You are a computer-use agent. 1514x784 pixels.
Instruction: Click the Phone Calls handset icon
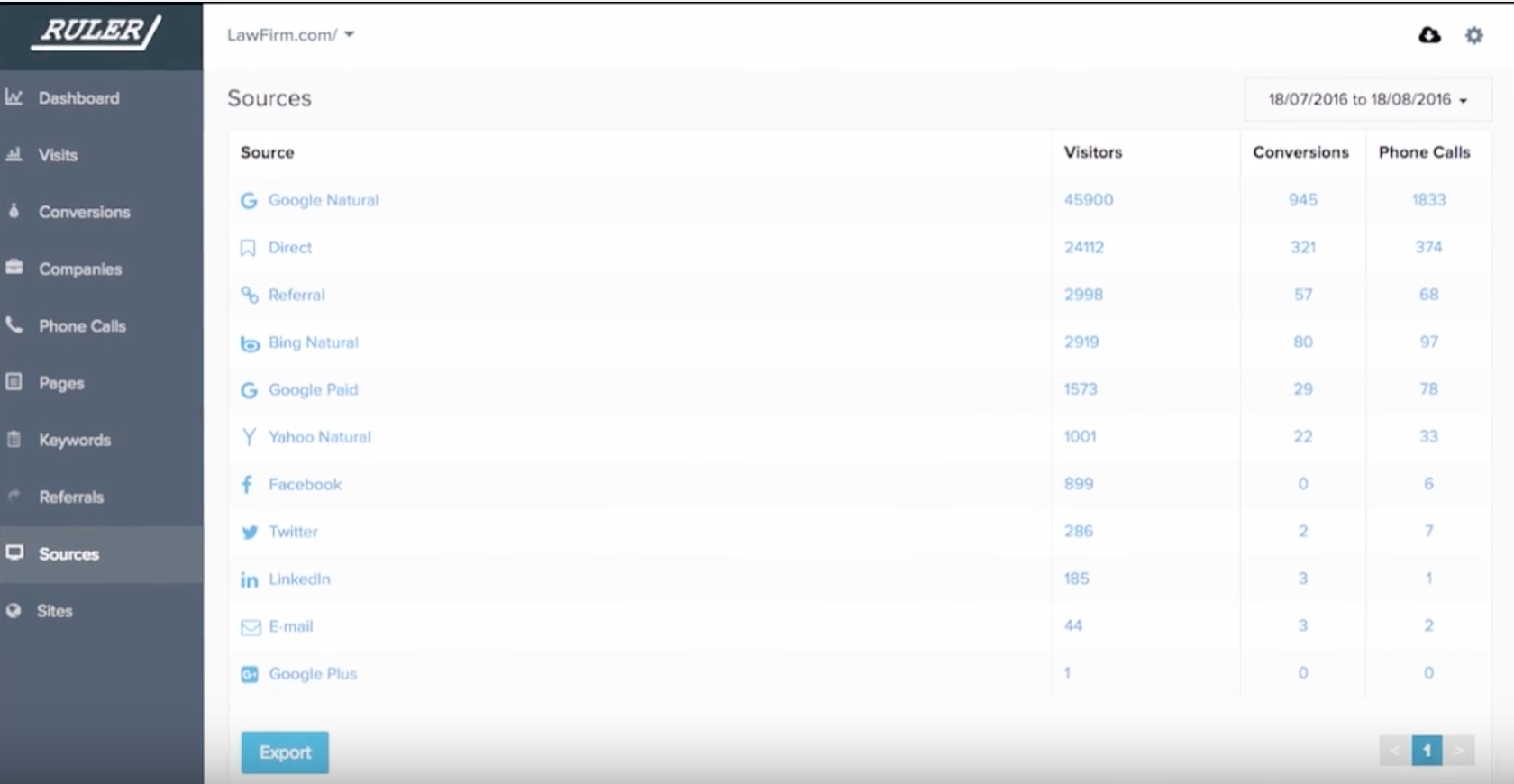point(14,324)
